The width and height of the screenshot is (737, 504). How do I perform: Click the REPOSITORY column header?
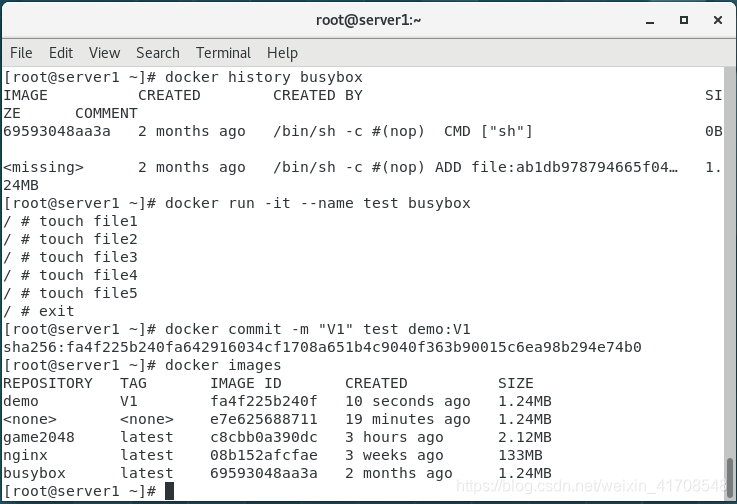click(x=48, y=383)
